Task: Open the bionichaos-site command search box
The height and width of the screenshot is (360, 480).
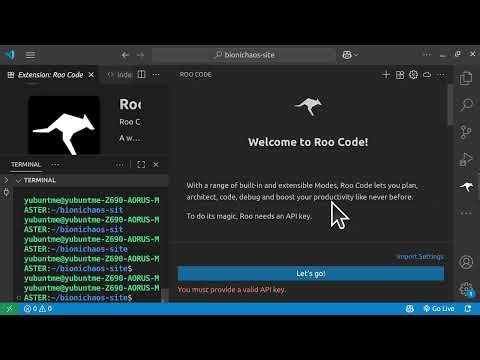Action: [x=244, y=55]
